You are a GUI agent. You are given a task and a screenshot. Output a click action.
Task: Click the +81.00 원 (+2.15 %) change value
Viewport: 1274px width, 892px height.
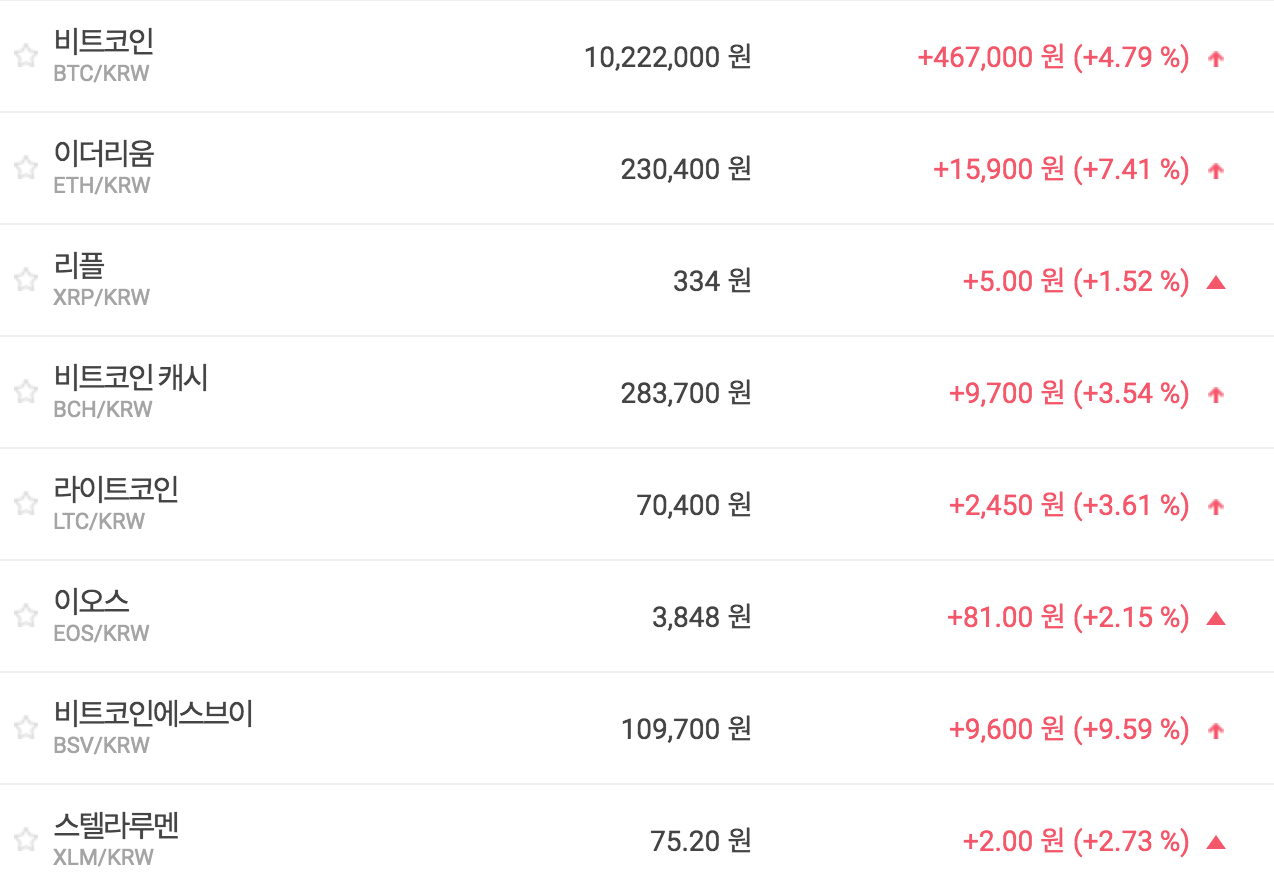(1067, 618)
